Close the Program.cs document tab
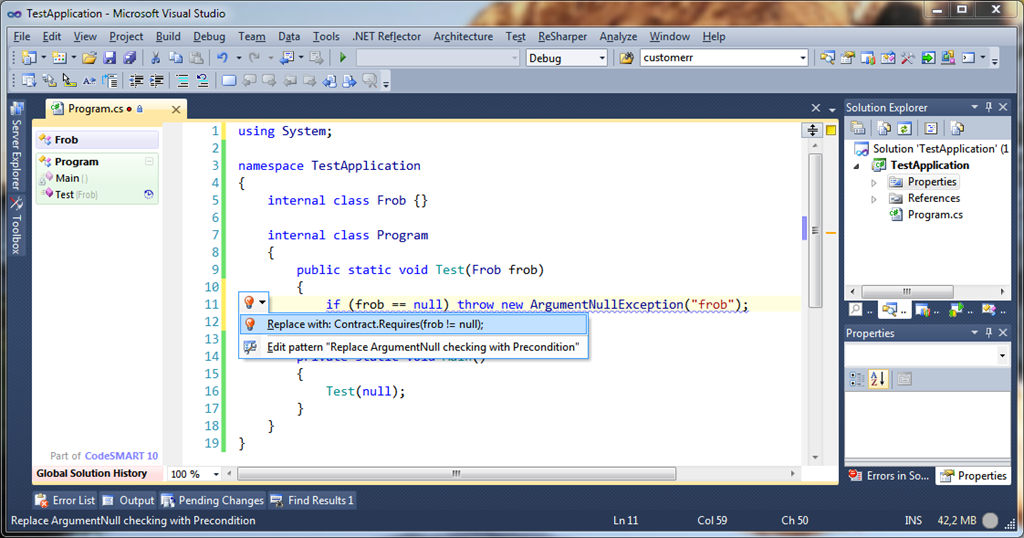 176,109
